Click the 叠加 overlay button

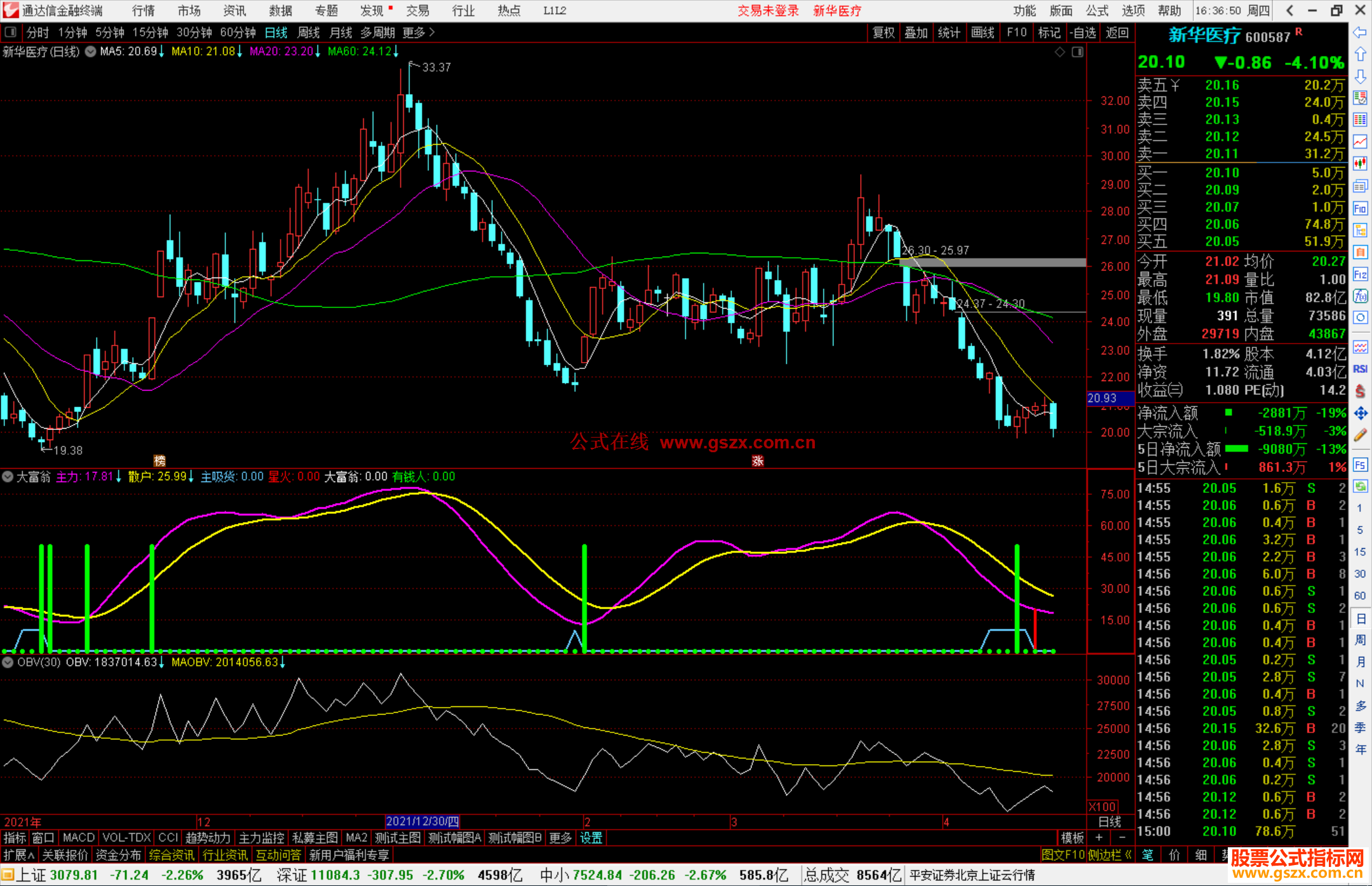pyautogui.click(x=916, y=32)
